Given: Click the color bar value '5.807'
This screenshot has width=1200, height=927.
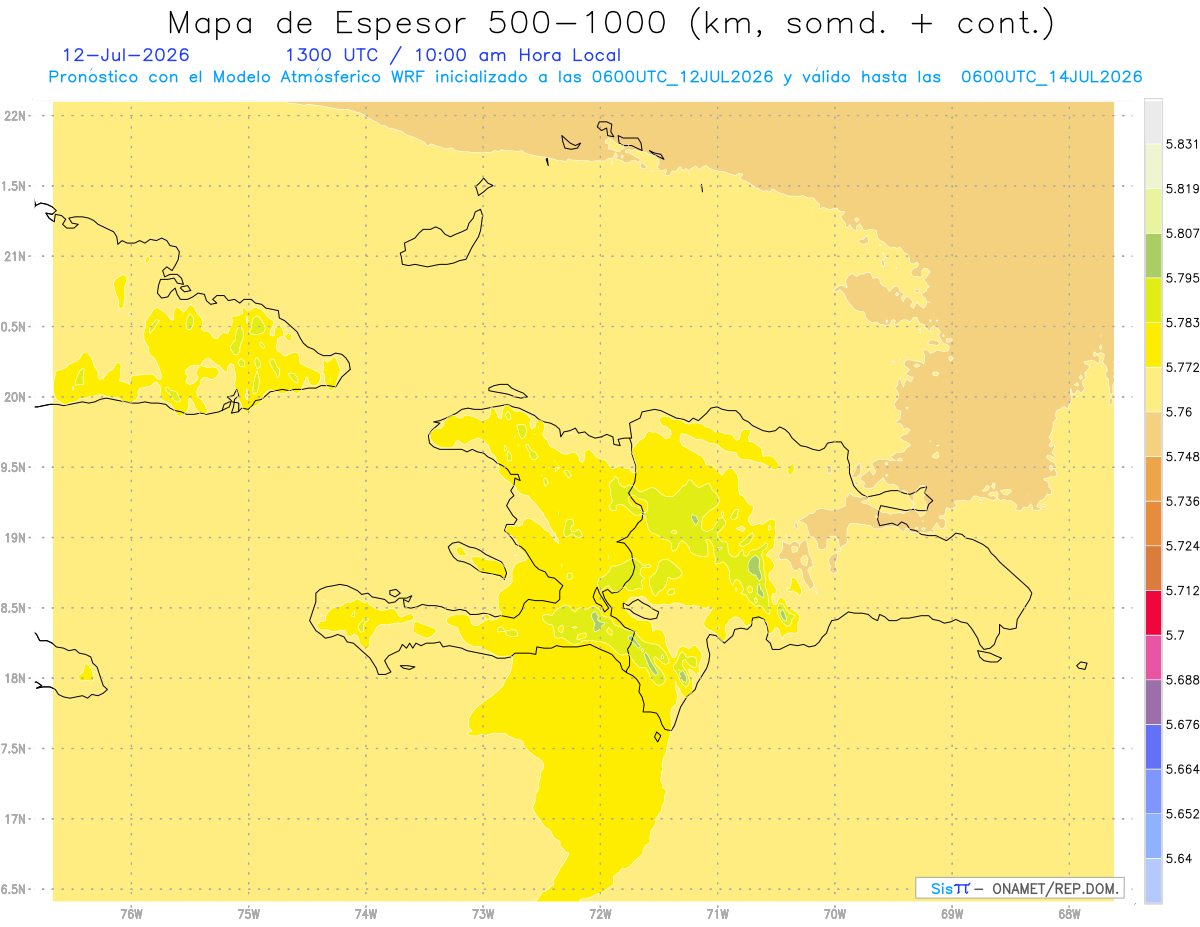Looking at the screenshot, I should point(1182,233).
